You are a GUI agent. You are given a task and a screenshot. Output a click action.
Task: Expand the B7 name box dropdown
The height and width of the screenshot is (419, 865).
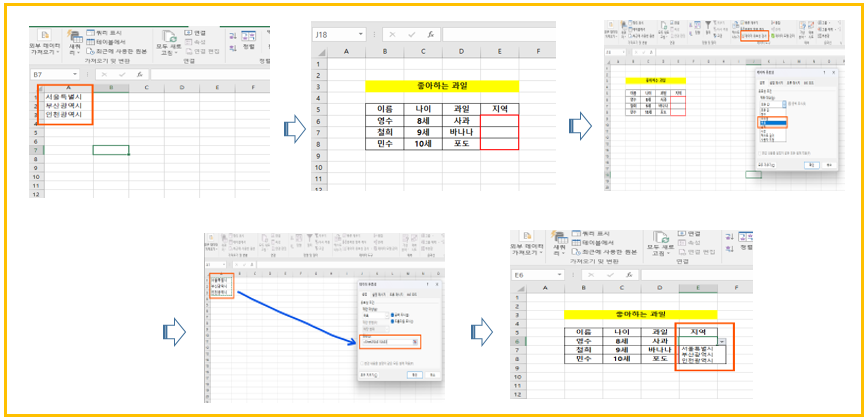click(x=75, y=74)
